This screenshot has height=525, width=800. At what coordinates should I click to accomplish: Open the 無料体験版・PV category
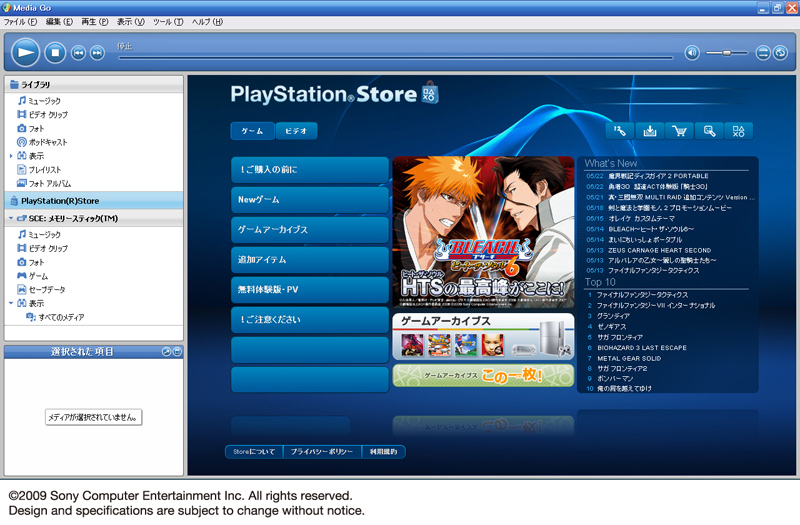tap(310, 290)
